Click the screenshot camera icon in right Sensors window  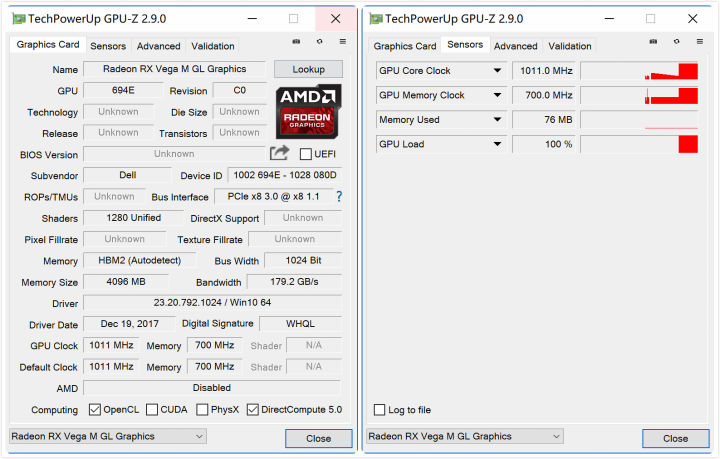(x=653, y=42)
